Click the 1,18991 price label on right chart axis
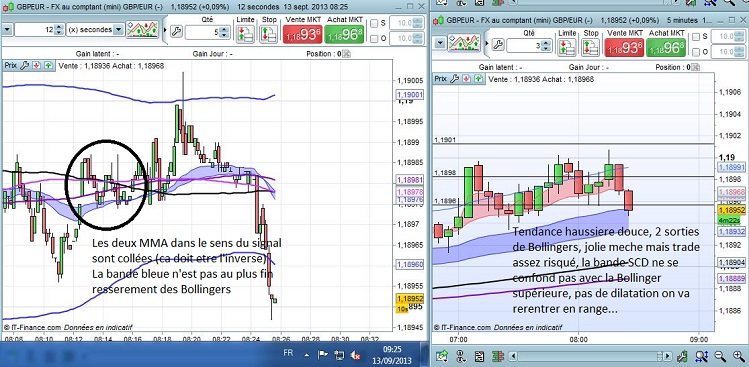Viewport: 749px width, 367px height. [x=732, y=167]
